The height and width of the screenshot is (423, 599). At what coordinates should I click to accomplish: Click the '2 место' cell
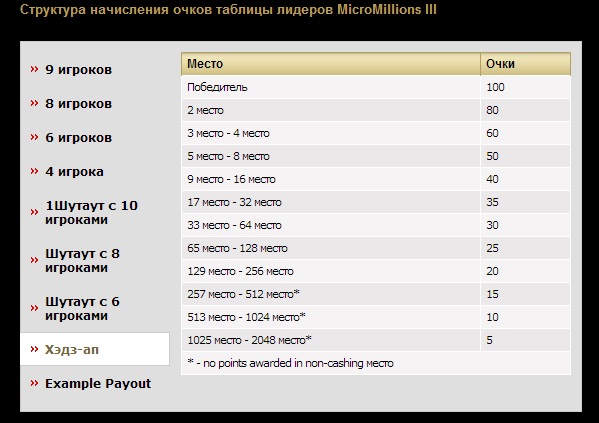pos(331,110)
